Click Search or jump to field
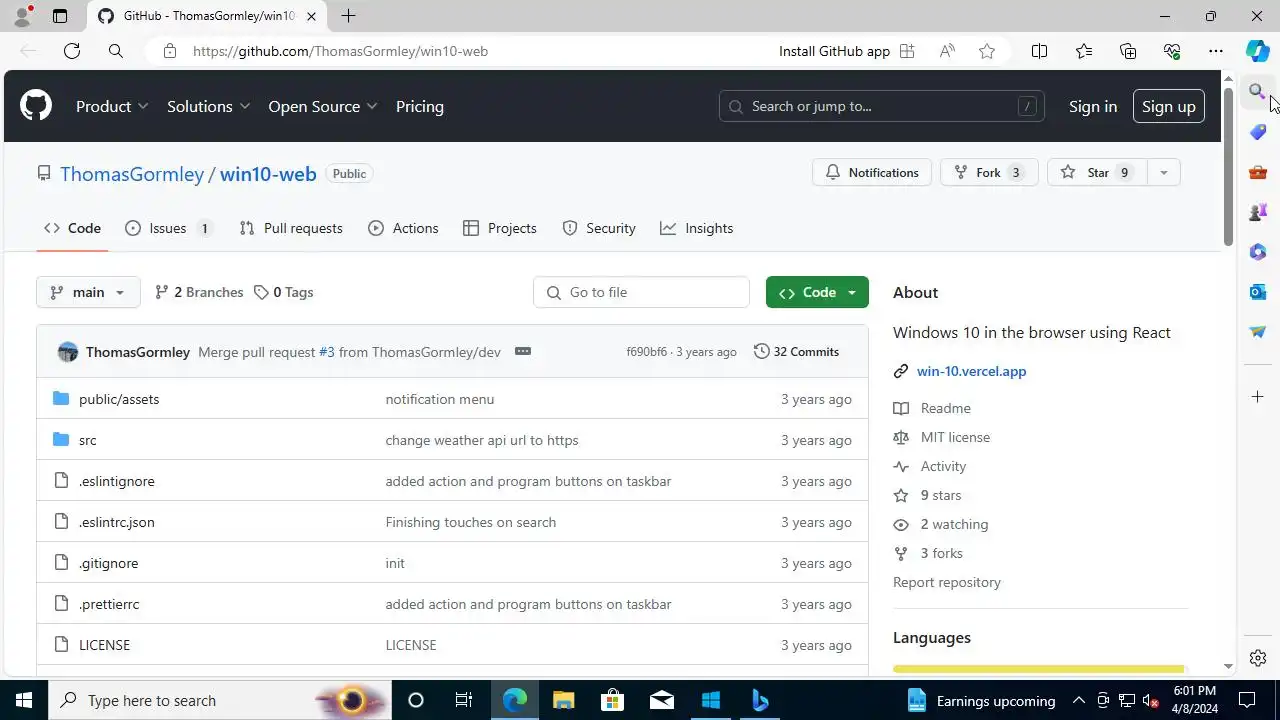 (882, 106)
